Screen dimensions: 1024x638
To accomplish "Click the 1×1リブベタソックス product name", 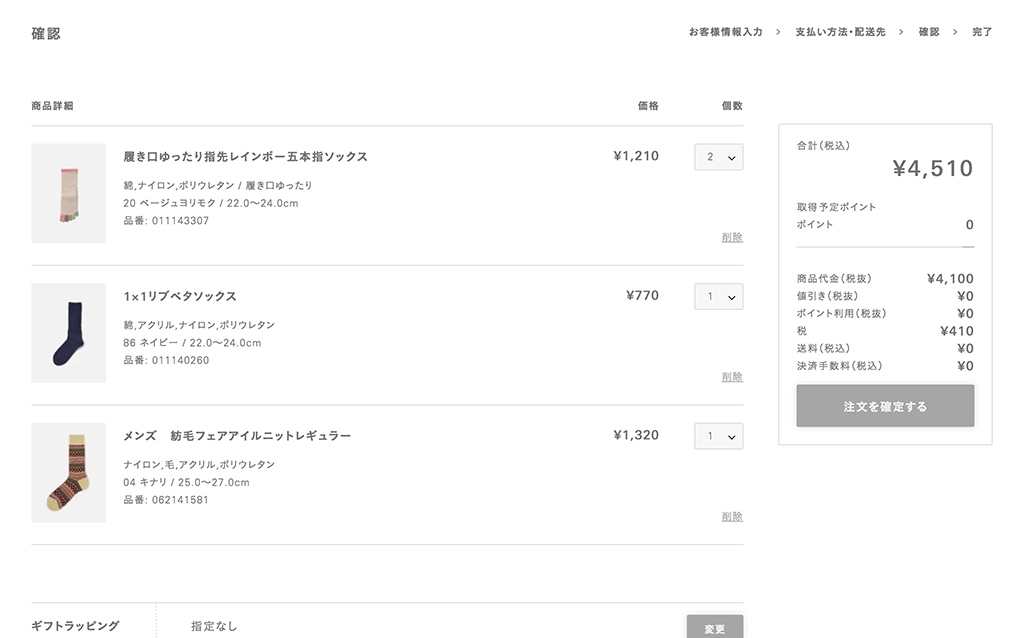I will pos(180,297).
